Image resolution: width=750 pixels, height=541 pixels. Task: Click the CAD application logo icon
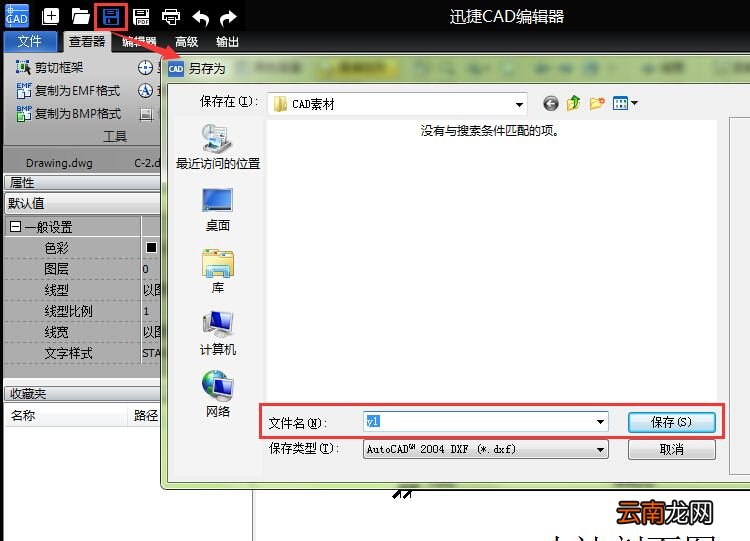pyautogui.click(x=17, y=16)
